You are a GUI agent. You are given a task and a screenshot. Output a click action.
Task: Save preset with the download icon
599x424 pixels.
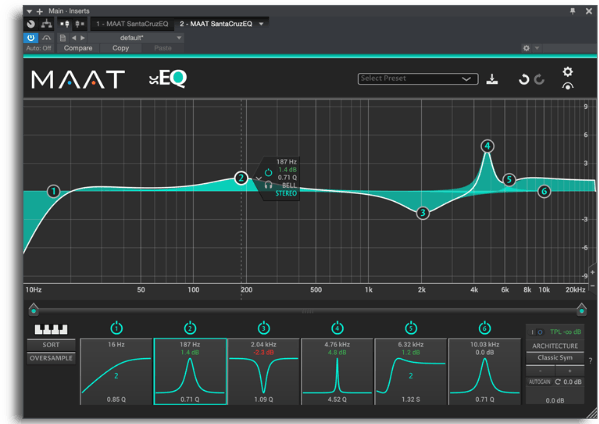click(x=492, y=79)
